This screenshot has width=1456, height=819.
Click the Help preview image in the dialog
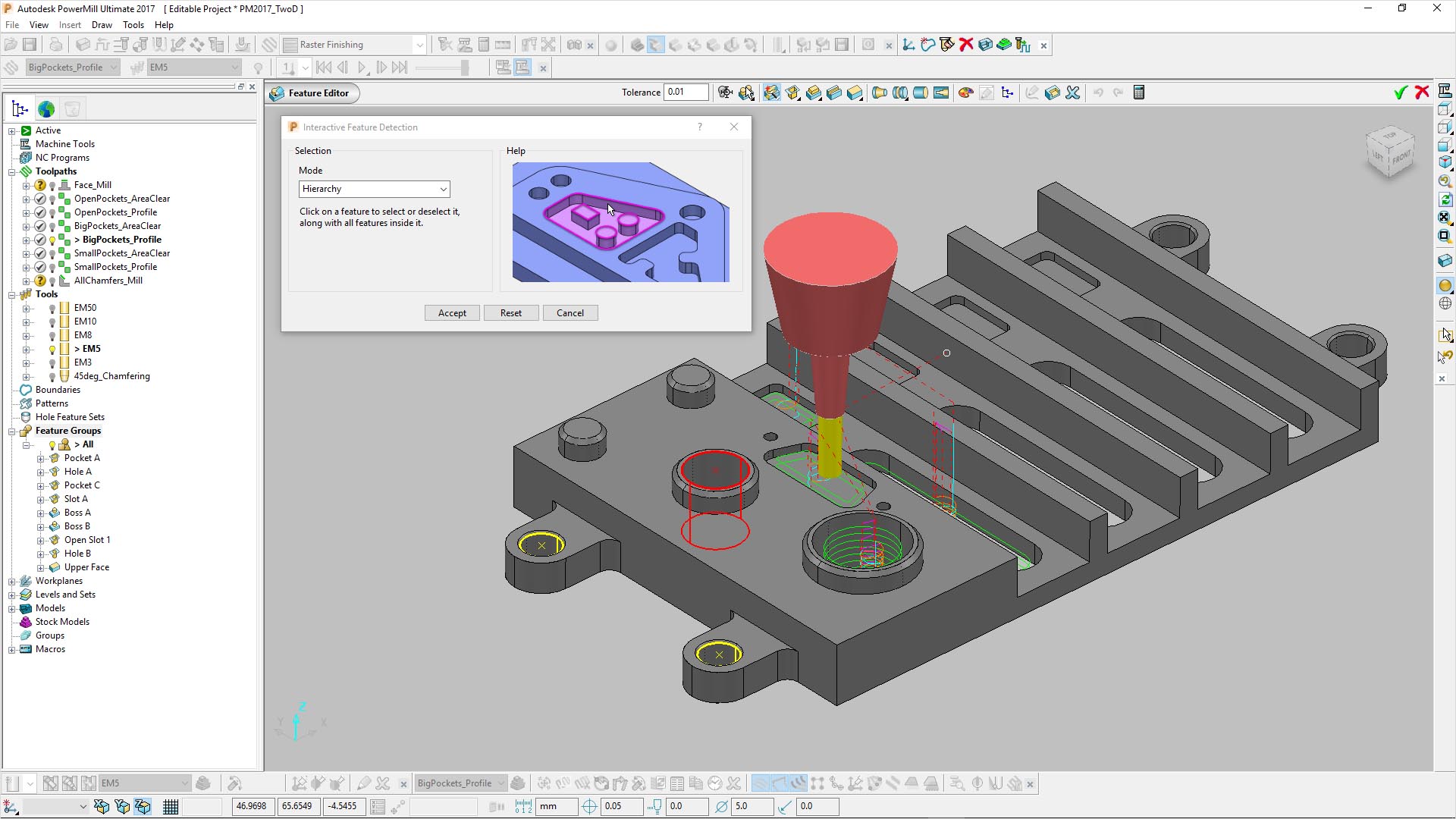click(621, 222)
